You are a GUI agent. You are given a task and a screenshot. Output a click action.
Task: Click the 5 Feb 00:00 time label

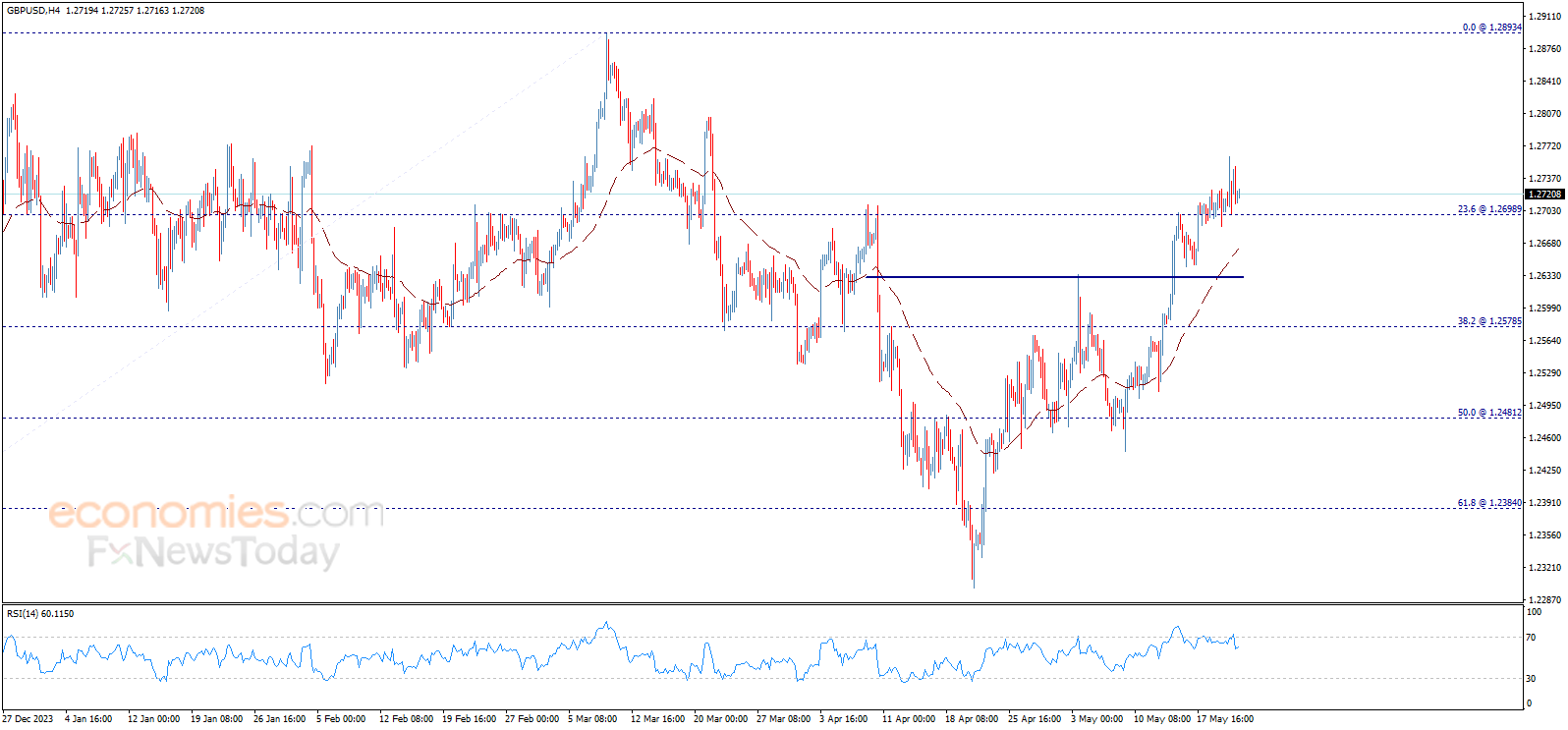point(341,719)
